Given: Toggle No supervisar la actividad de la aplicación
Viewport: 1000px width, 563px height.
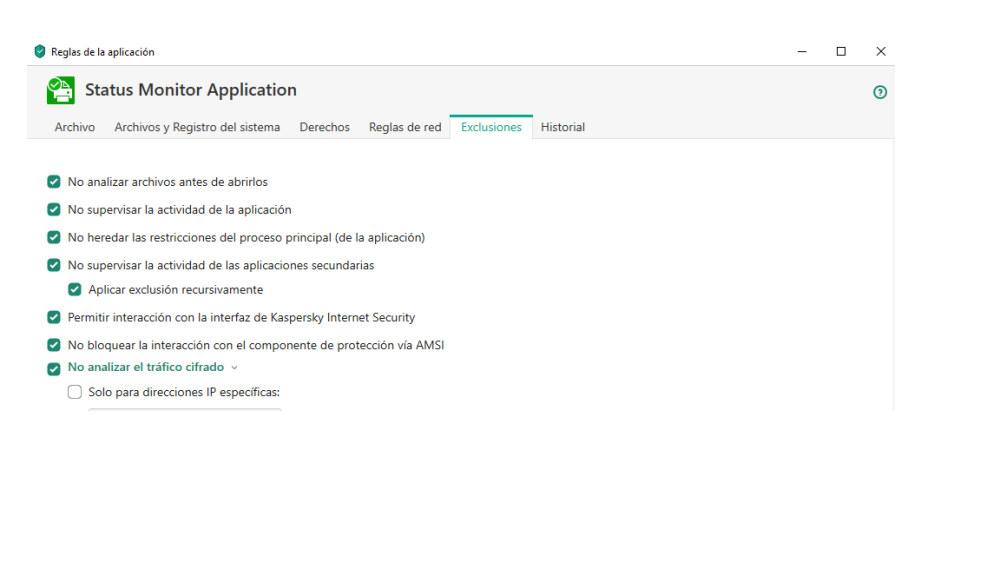Looking at the screenshot, I should point(54,210).
